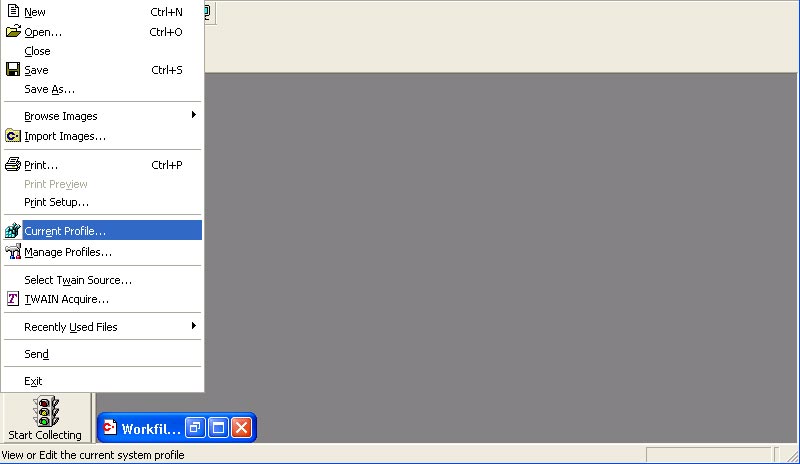800x464 pixels.
Task: Select the Close menu item
Action: [102, 51]
